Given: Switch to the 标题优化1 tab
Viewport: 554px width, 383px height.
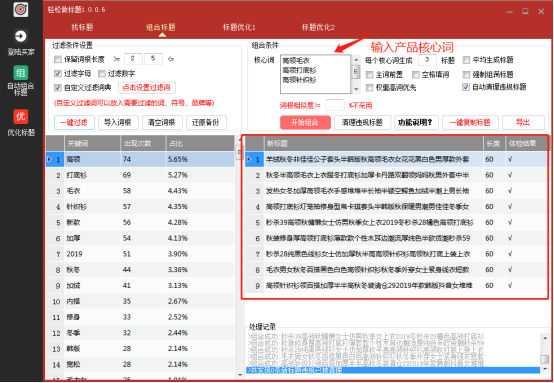Looking at the screenshot, I should click(239, 27).
